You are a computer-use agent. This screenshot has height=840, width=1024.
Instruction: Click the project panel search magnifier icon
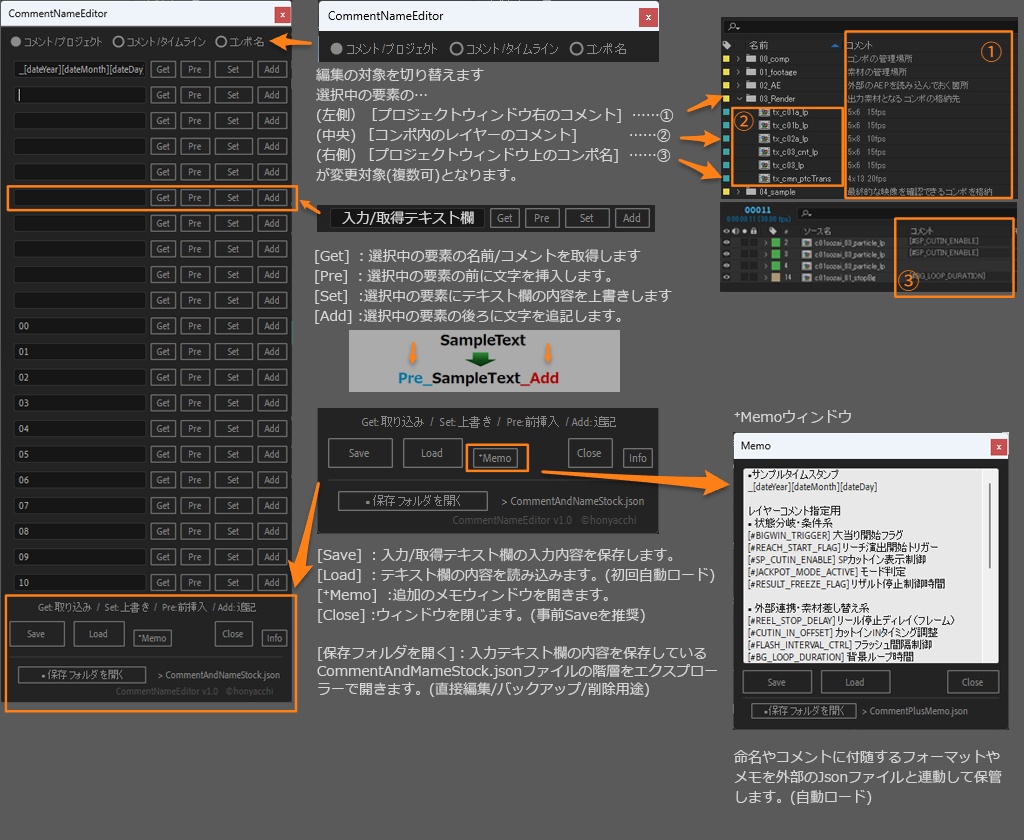[x=734, y=27]
